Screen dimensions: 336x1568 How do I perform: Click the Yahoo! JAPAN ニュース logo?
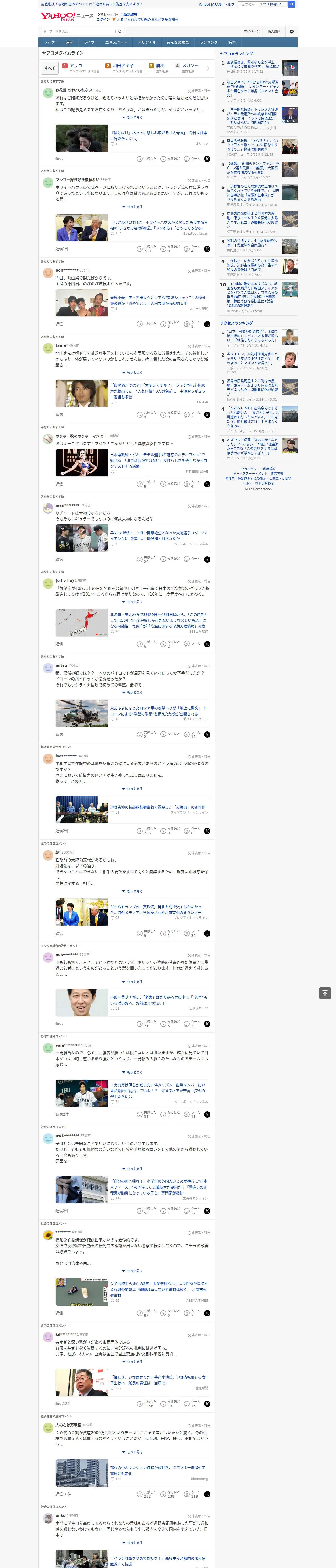click(66, 16)
